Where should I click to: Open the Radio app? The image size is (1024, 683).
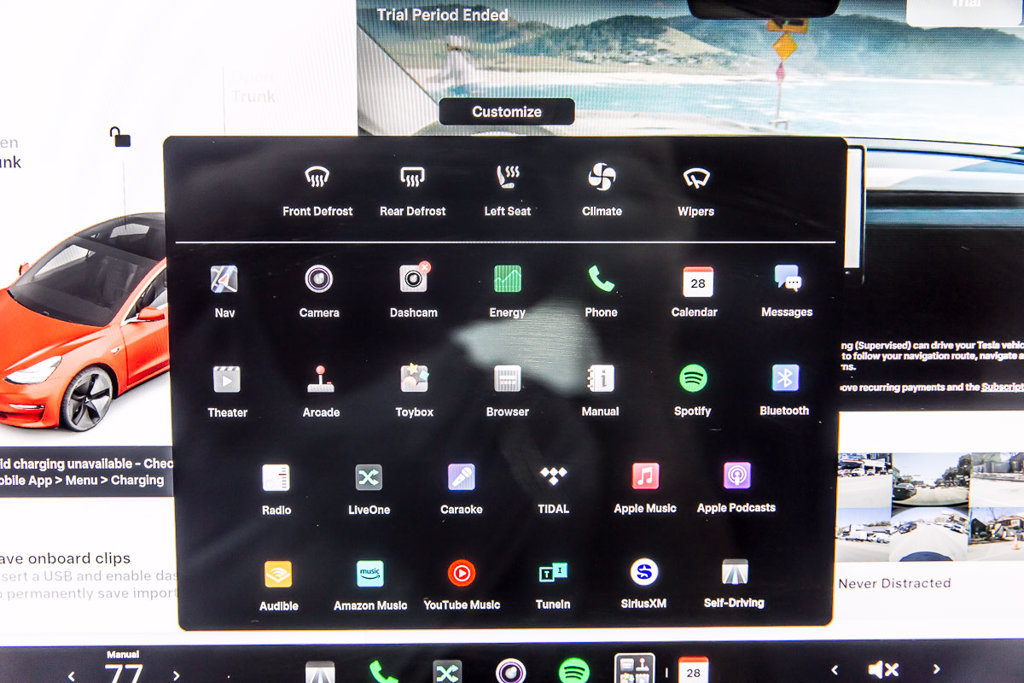click(276, 477)
